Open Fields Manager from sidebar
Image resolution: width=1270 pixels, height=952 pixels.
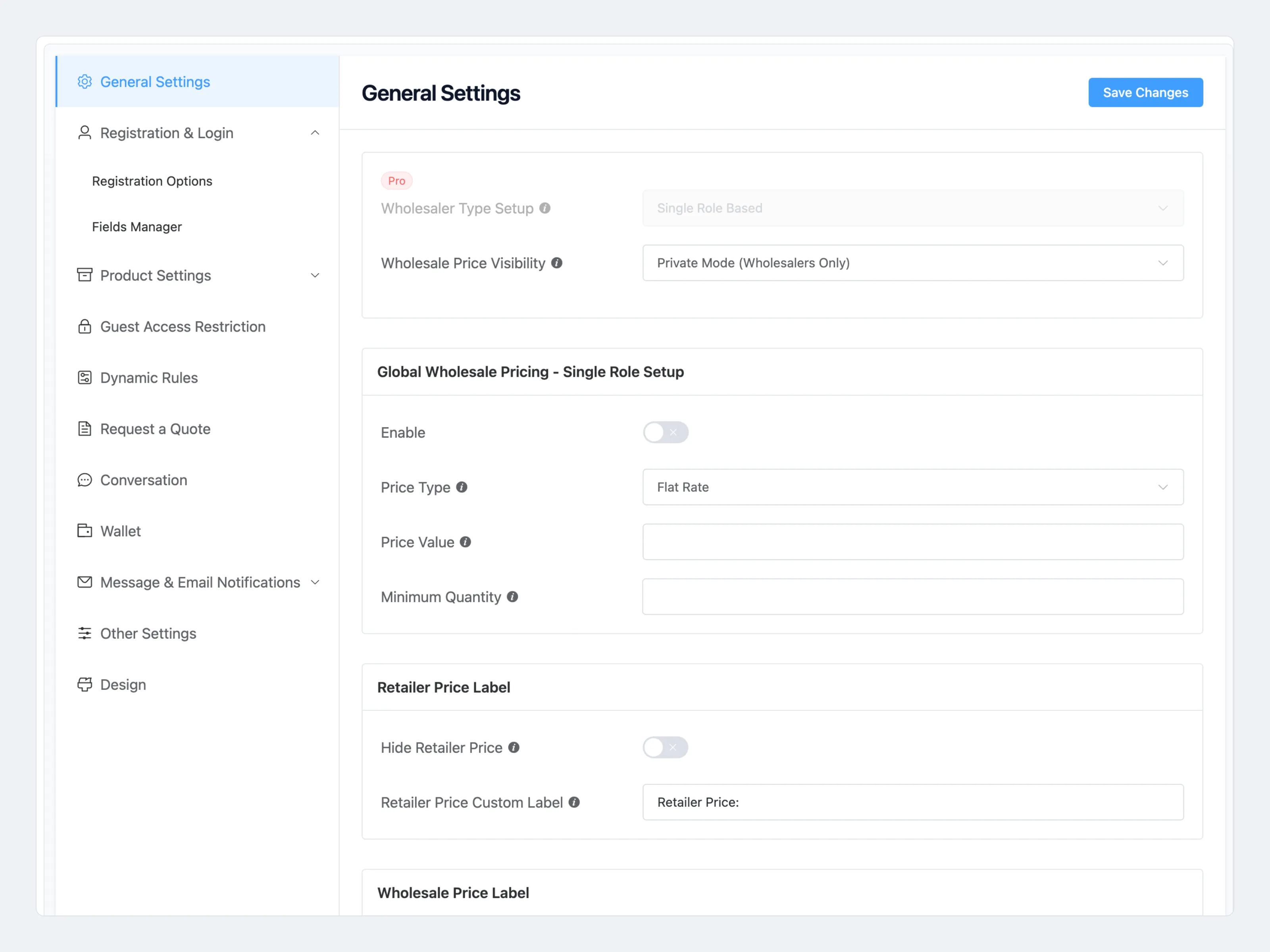(x=137, y=226)
